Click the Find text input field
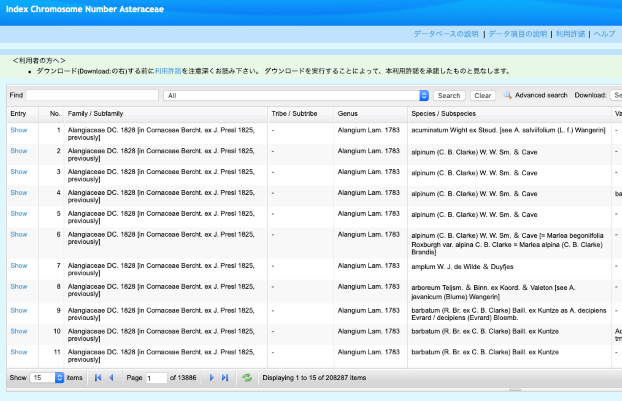 click(x=92, y=95)
